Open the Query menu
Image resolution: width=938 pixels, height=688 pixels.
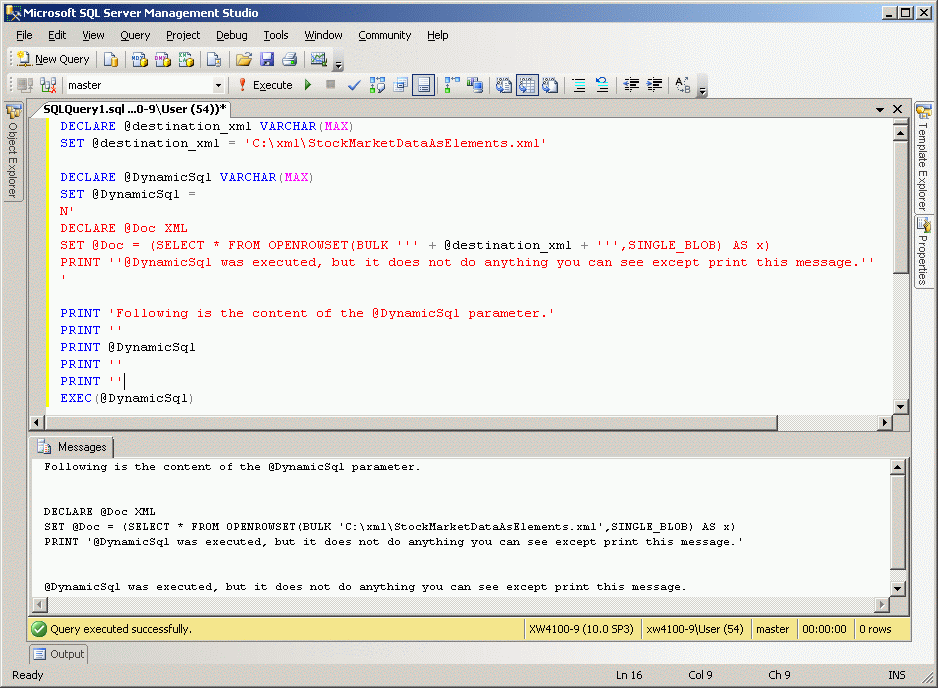pos(135,35)
